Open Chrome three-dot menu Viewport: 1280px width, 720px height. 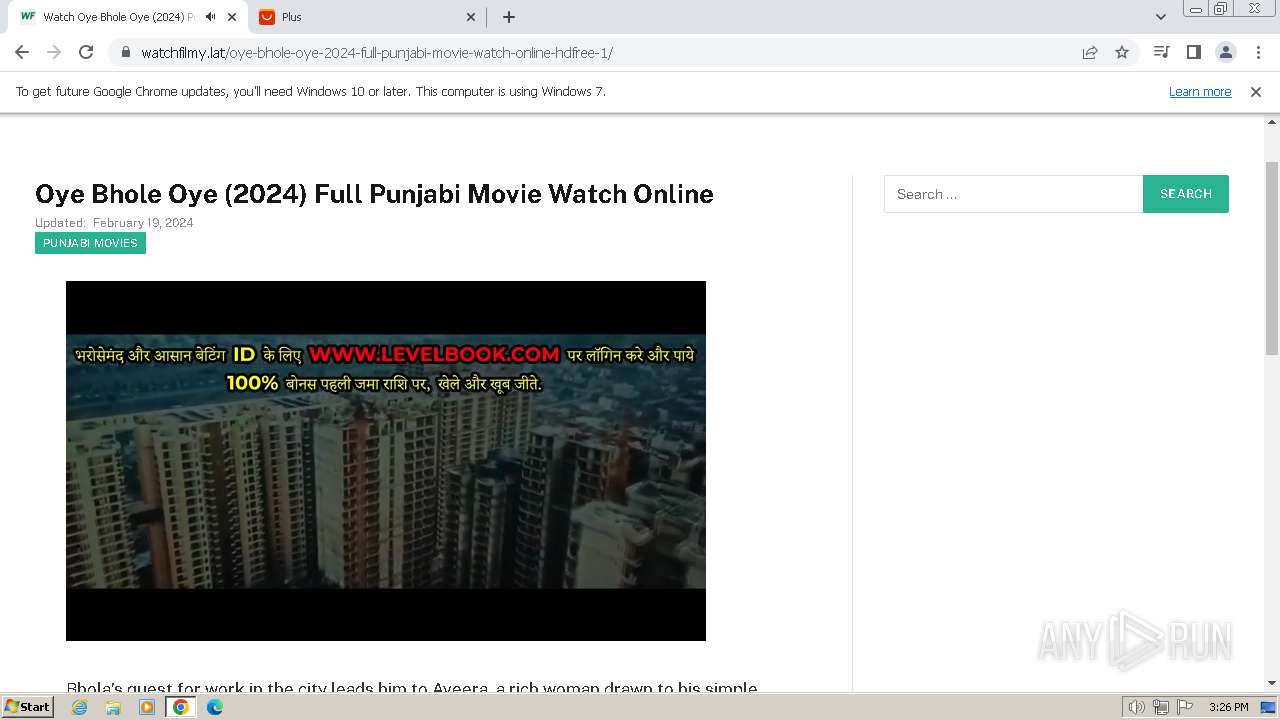click(1258, 52)
